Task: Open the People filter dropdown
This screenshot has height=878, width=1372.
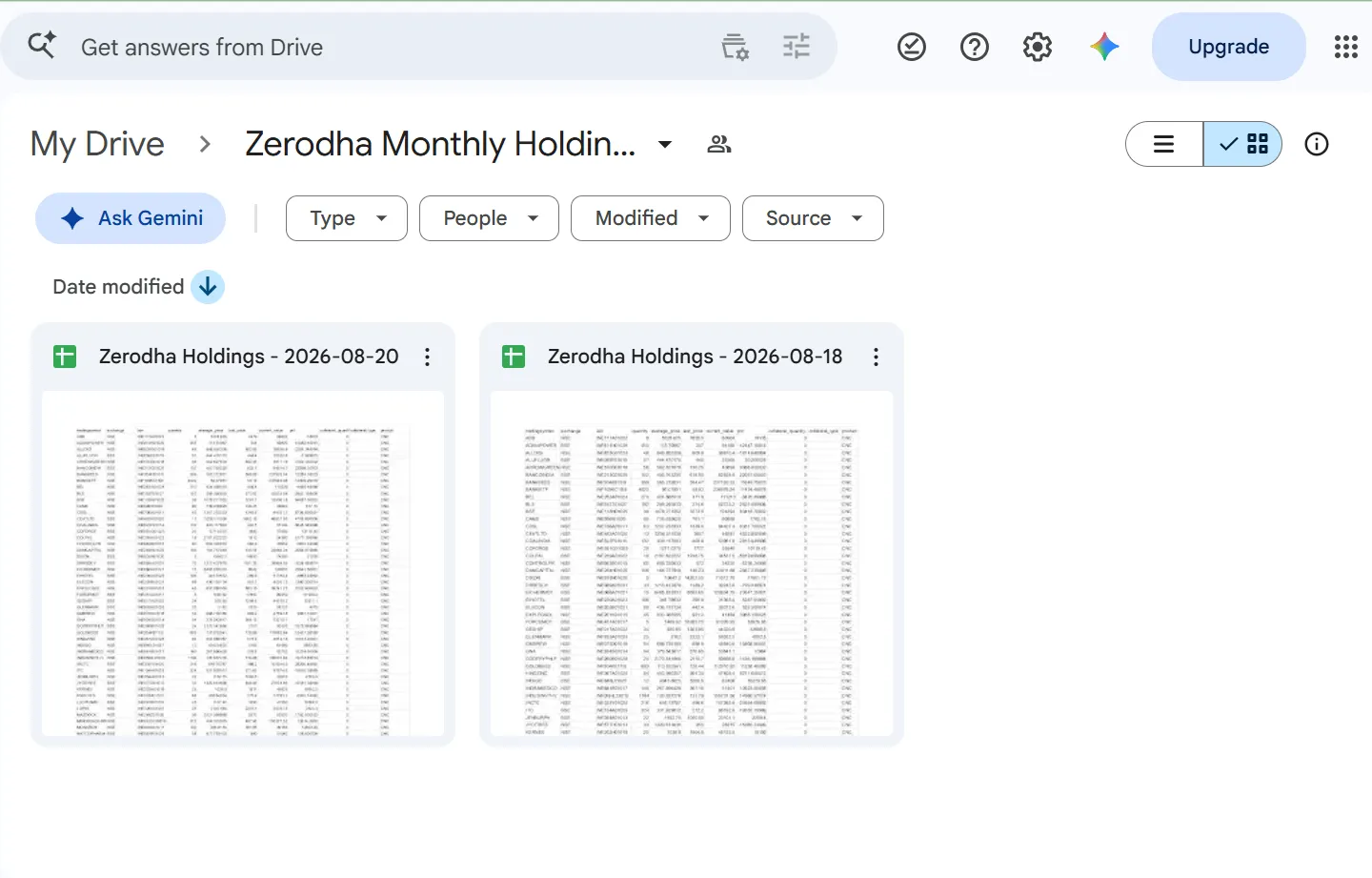Action: 490,218
